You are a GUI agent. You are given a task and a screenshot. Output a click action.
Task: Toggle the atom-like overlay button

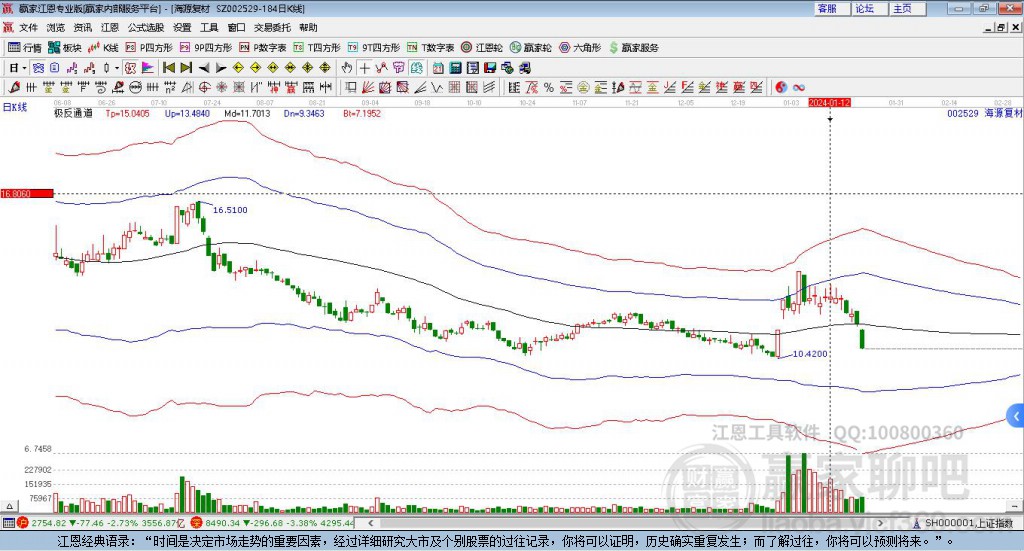pos(38,68)
